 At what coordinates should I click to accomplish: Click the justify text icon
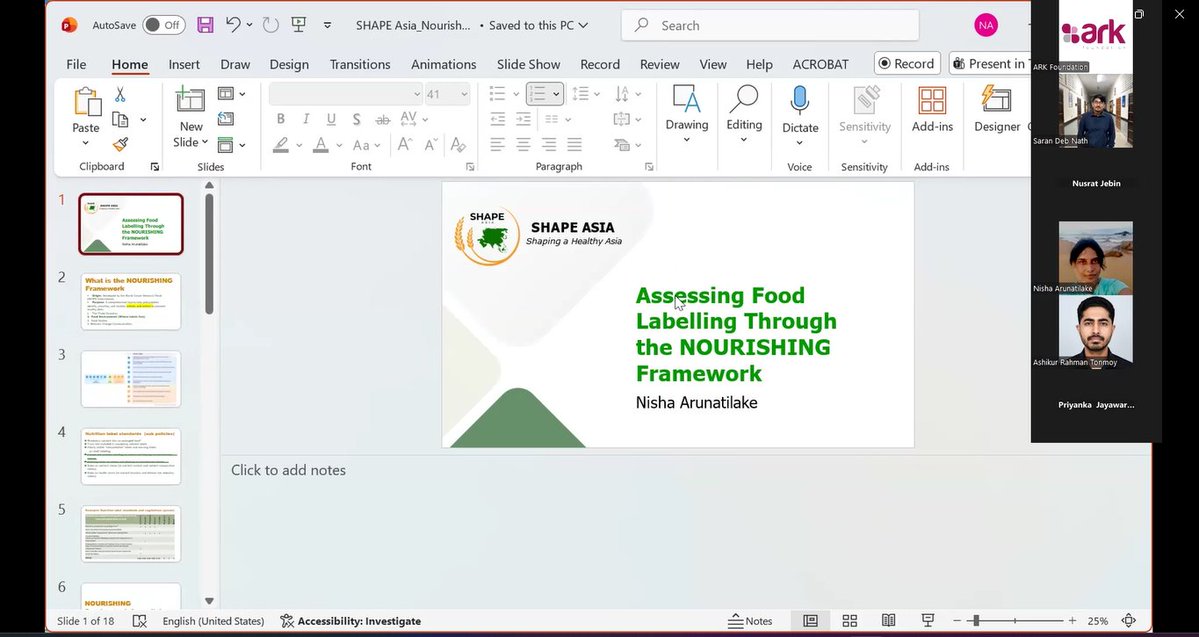point(574,144)
